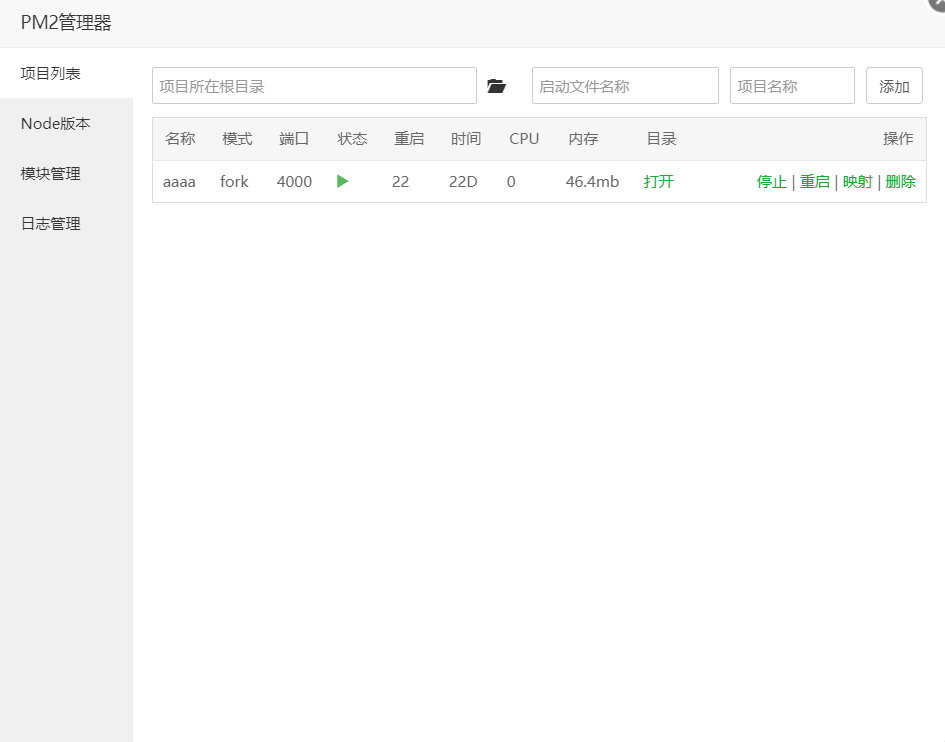
Task: Go to the 日志管理 tab
Action: click(x=66, y=224)
